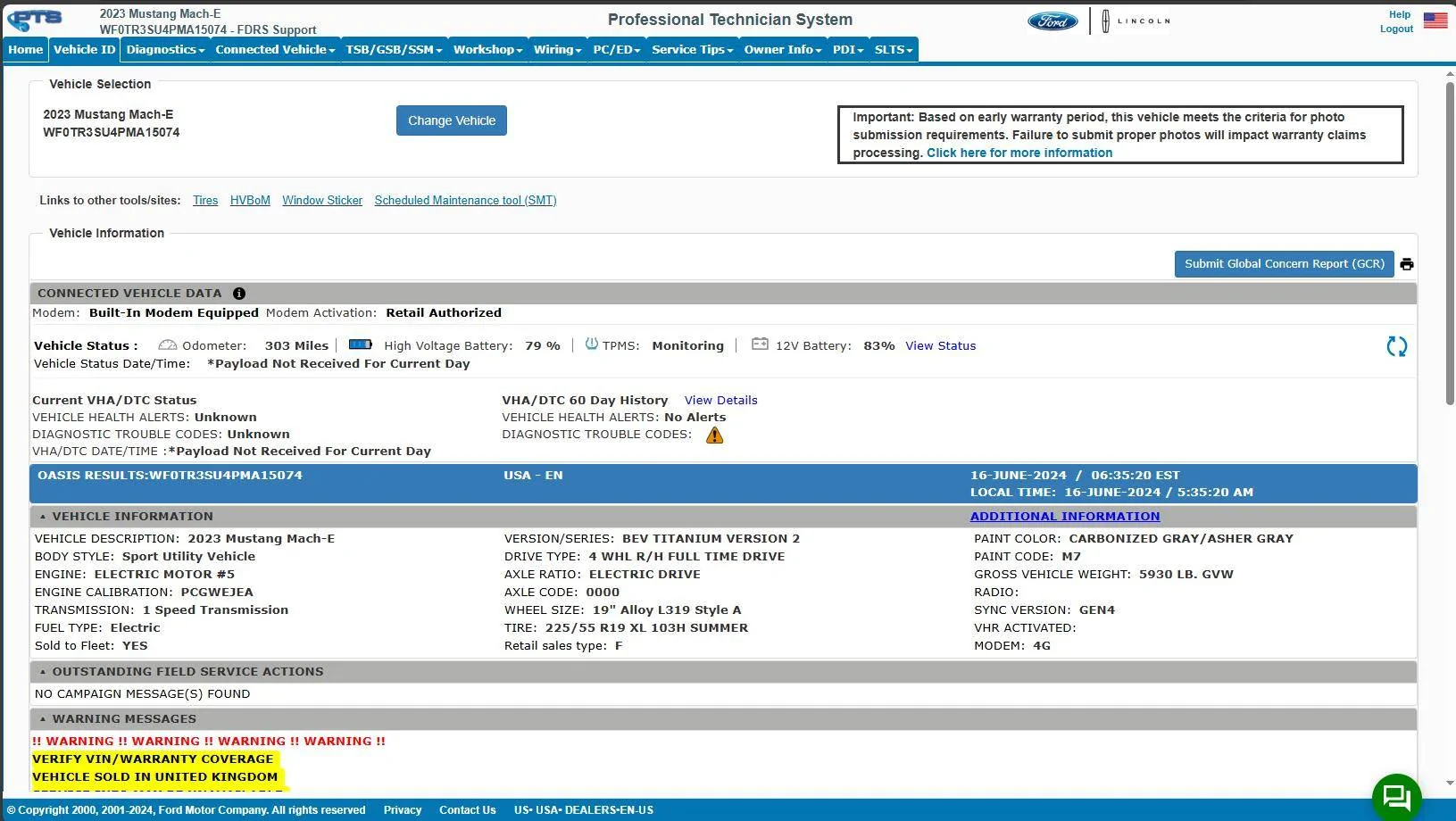View Status of 12V battery

tap(941, 346)
